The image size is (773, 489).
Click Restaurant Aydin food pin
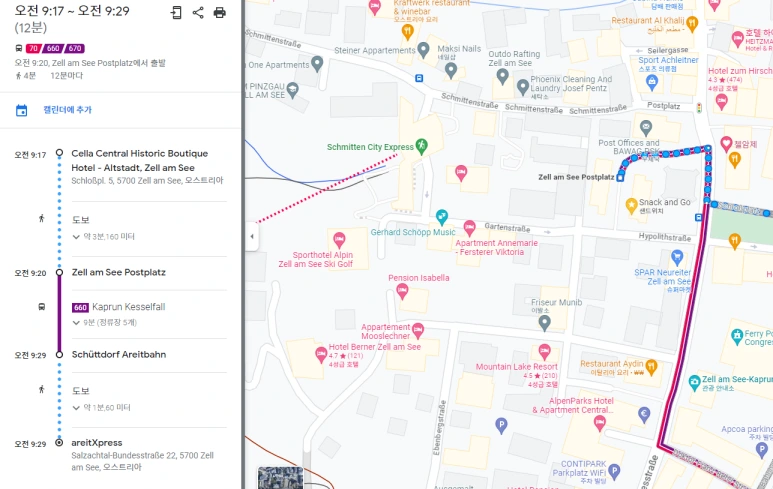pos(651,367)
